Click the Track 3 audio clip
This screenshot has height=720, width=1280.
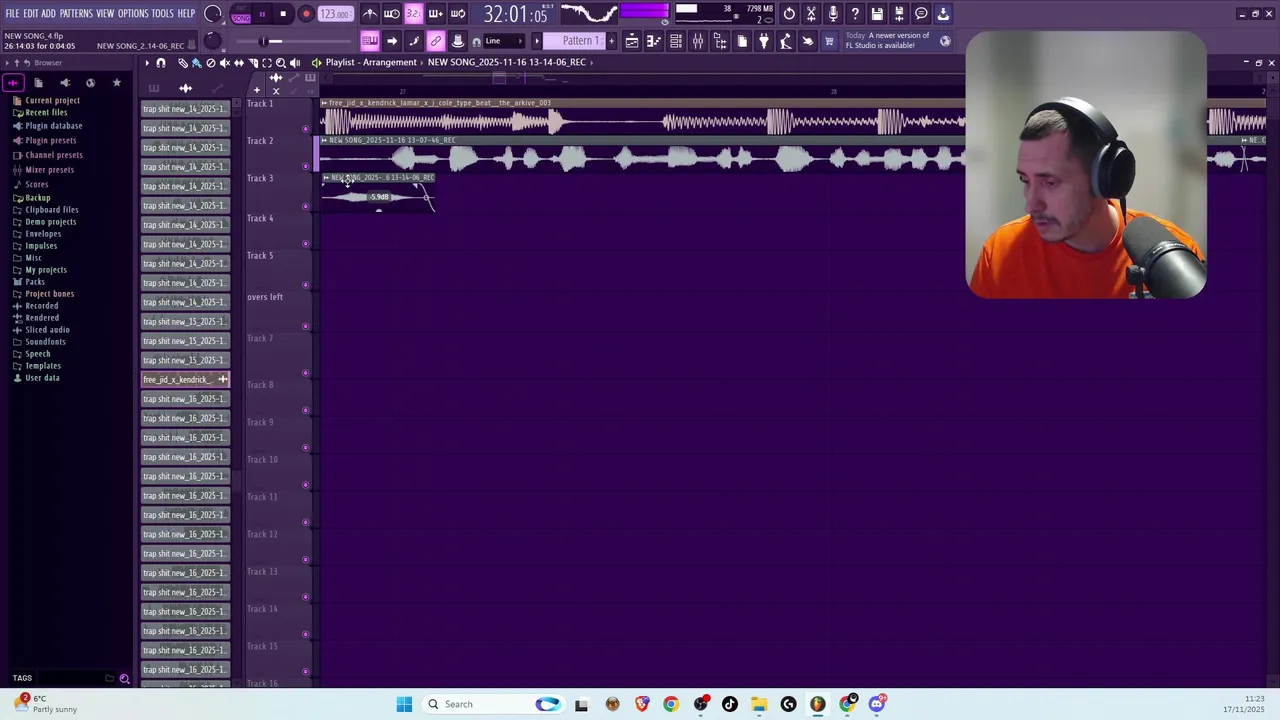coord(378,192)
